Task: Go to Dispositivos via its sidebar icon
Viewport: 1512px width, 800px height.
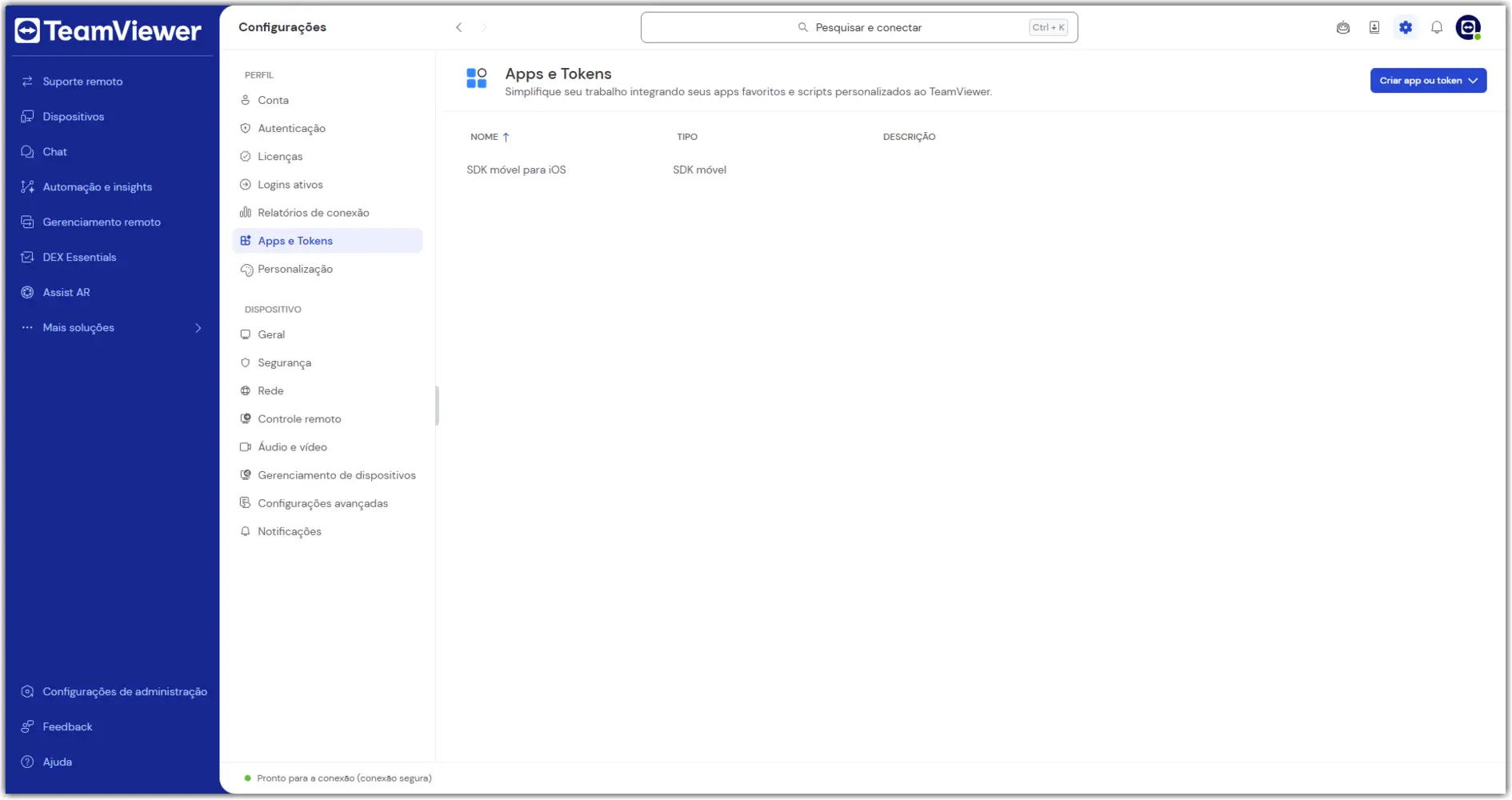Action: 27,117
